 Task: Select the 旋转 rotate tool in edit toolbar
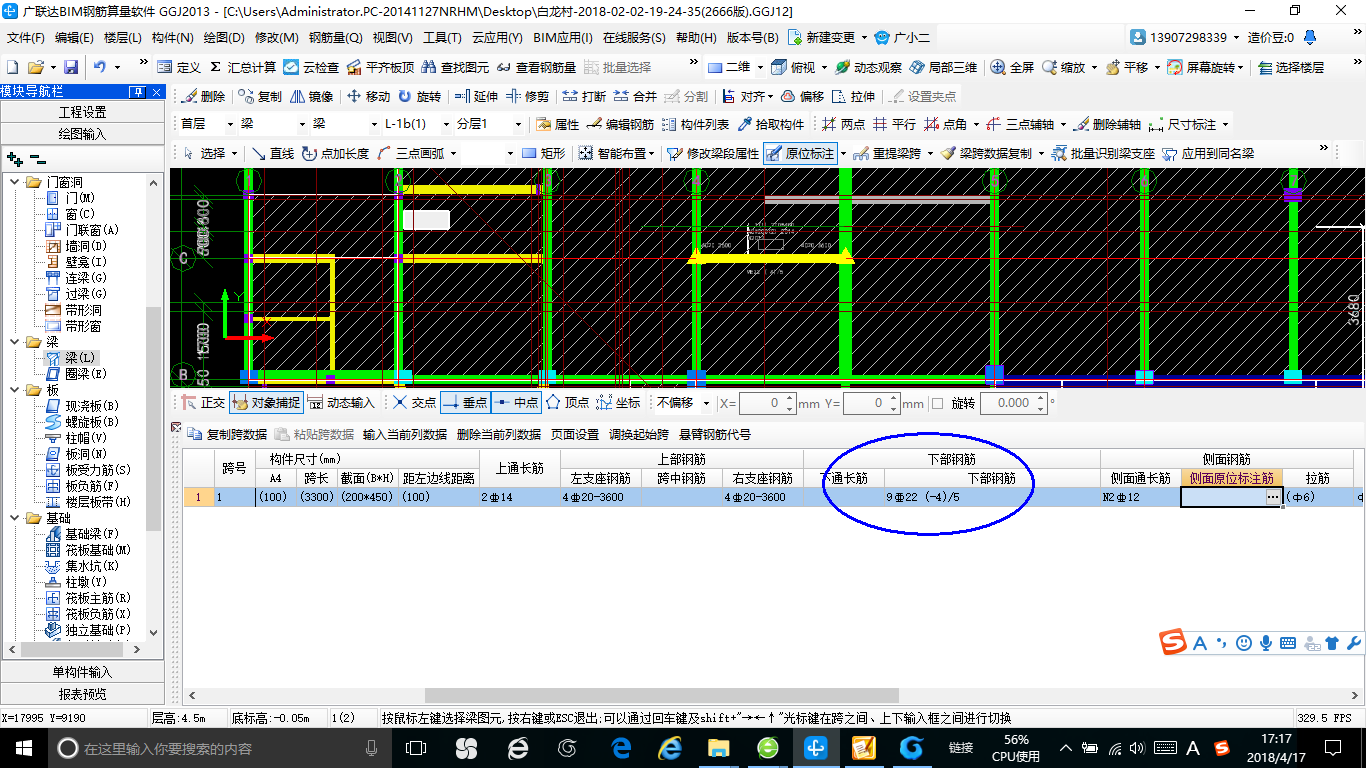point(419,96)
